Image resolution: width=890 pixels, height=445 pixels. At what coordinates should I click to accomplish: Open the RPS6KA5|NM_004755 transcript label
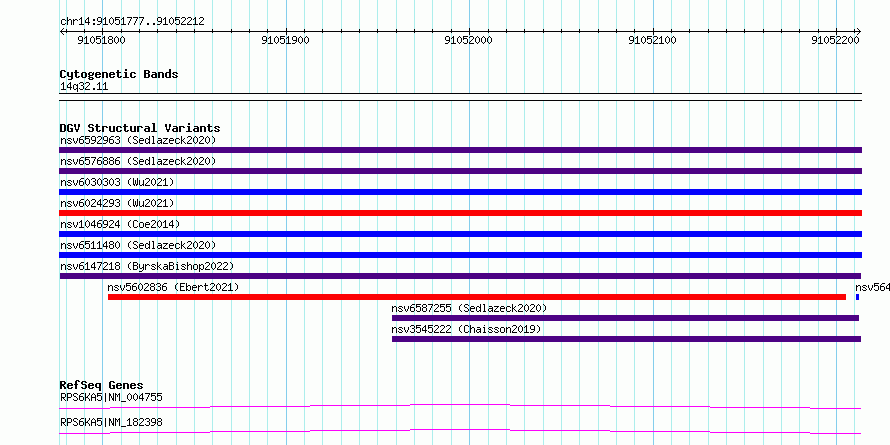111,397
